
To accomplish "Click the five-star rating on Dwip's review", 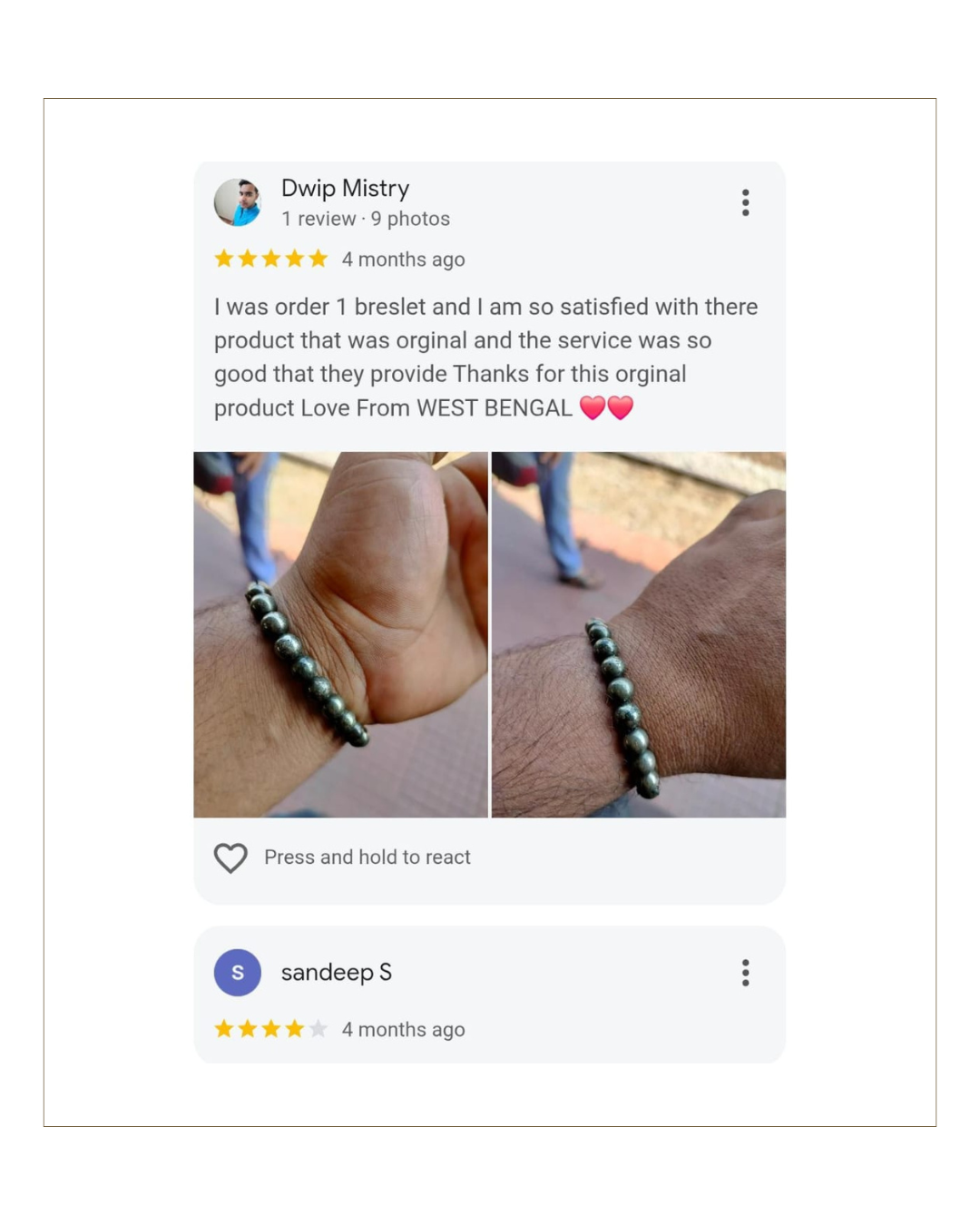I will (270, 259).
